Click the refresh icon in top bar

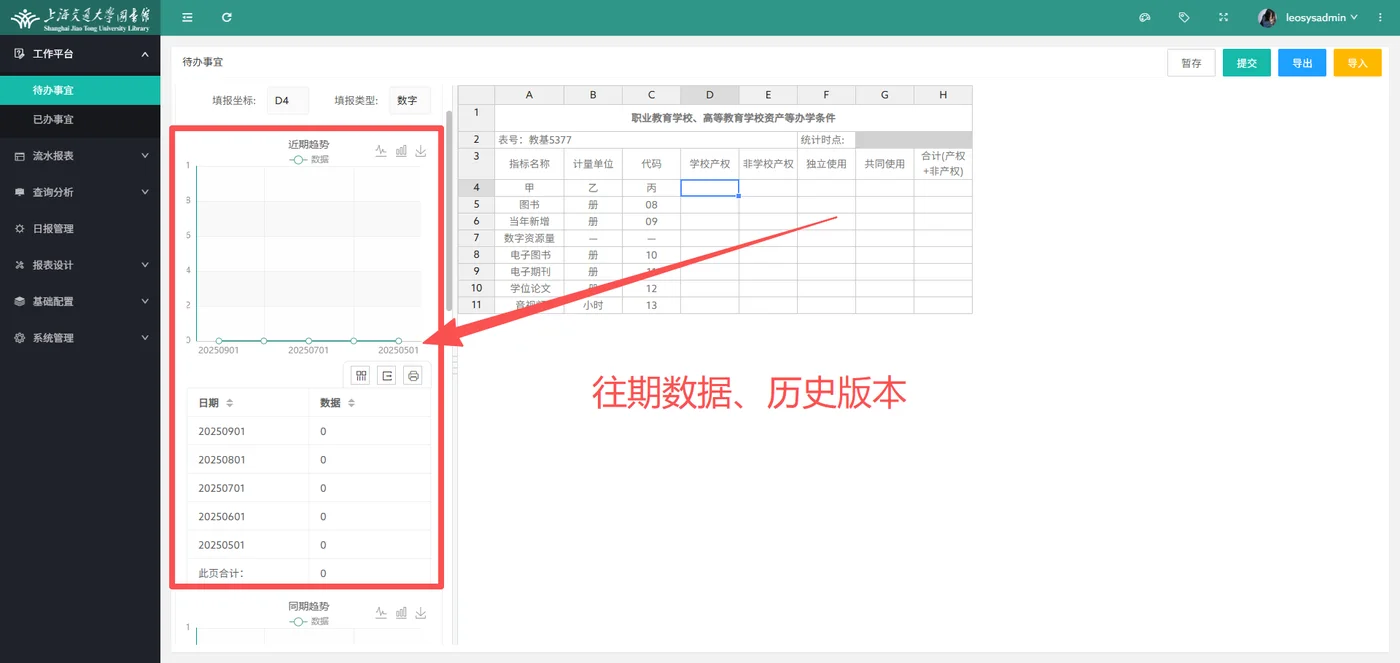[x=227, y=17]
